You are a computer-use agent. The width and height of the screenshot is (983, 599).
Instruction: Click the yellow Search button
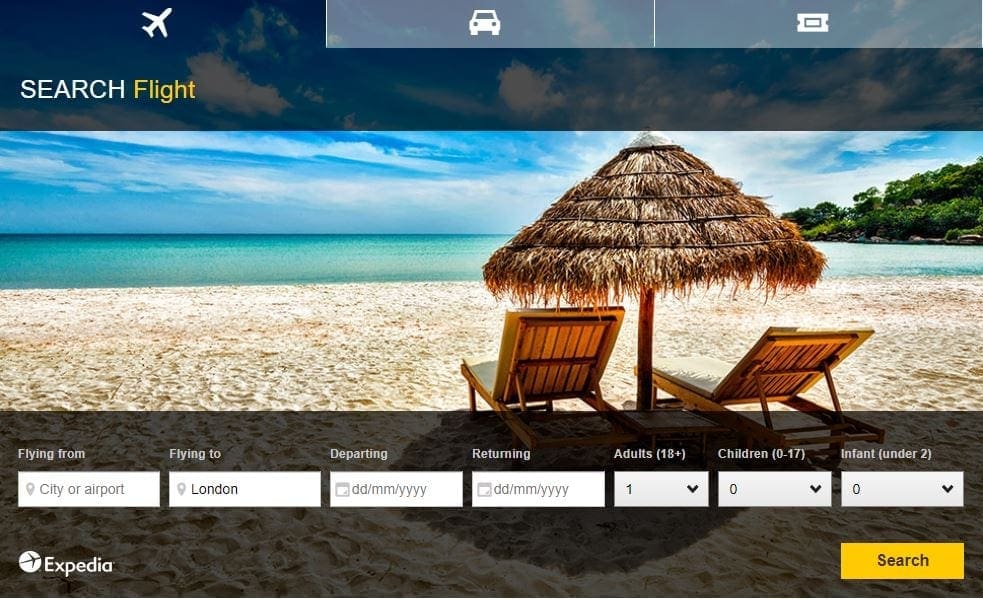coord(902,561)
